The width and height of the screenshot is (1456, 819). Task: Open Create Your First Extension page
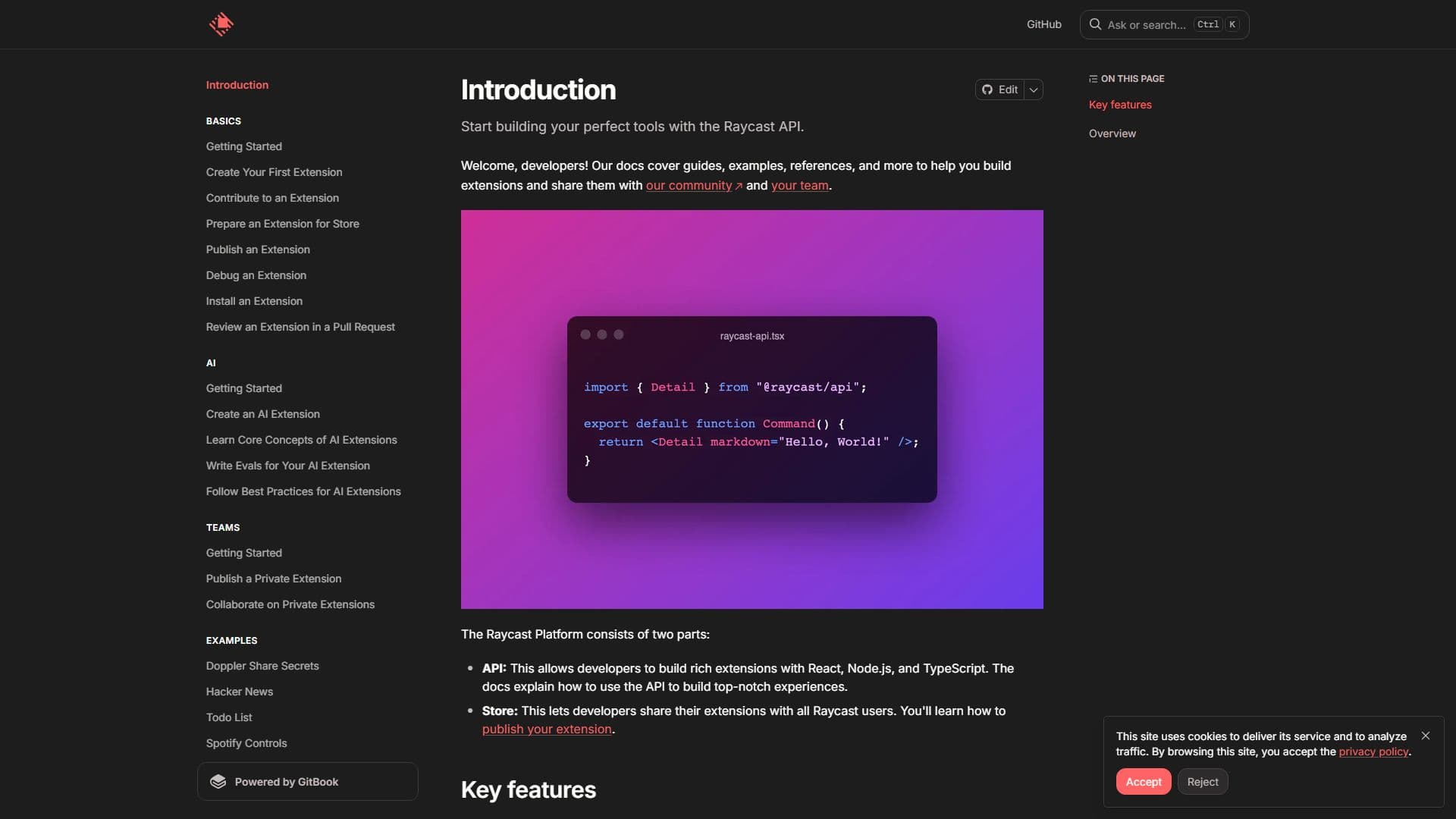275,172
